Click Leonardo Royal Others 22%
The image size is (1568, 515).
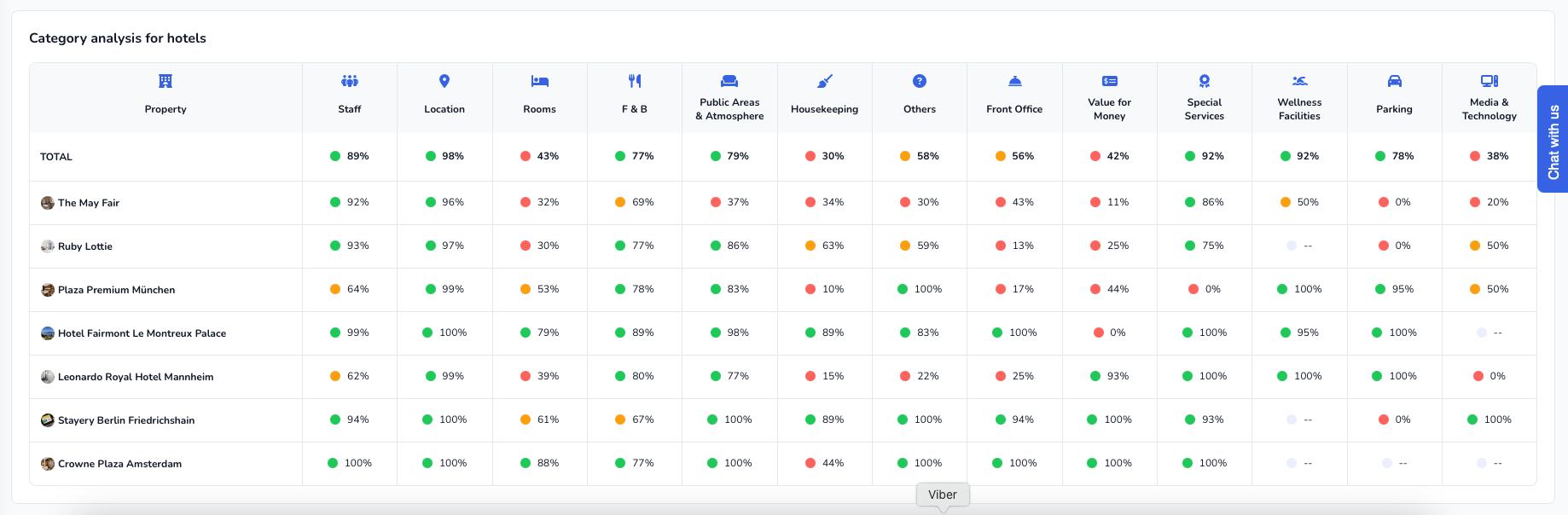click(928, 376)
